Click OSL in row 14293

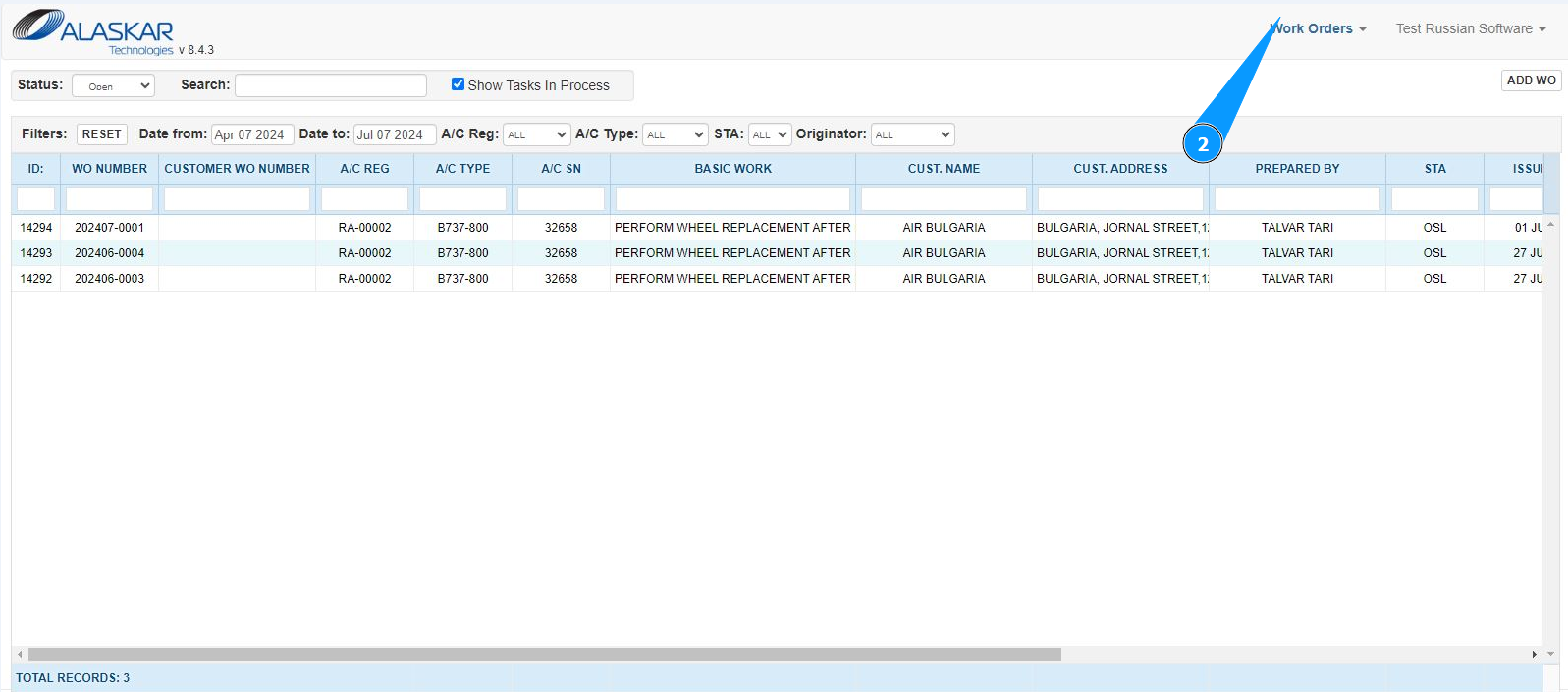1435,253
